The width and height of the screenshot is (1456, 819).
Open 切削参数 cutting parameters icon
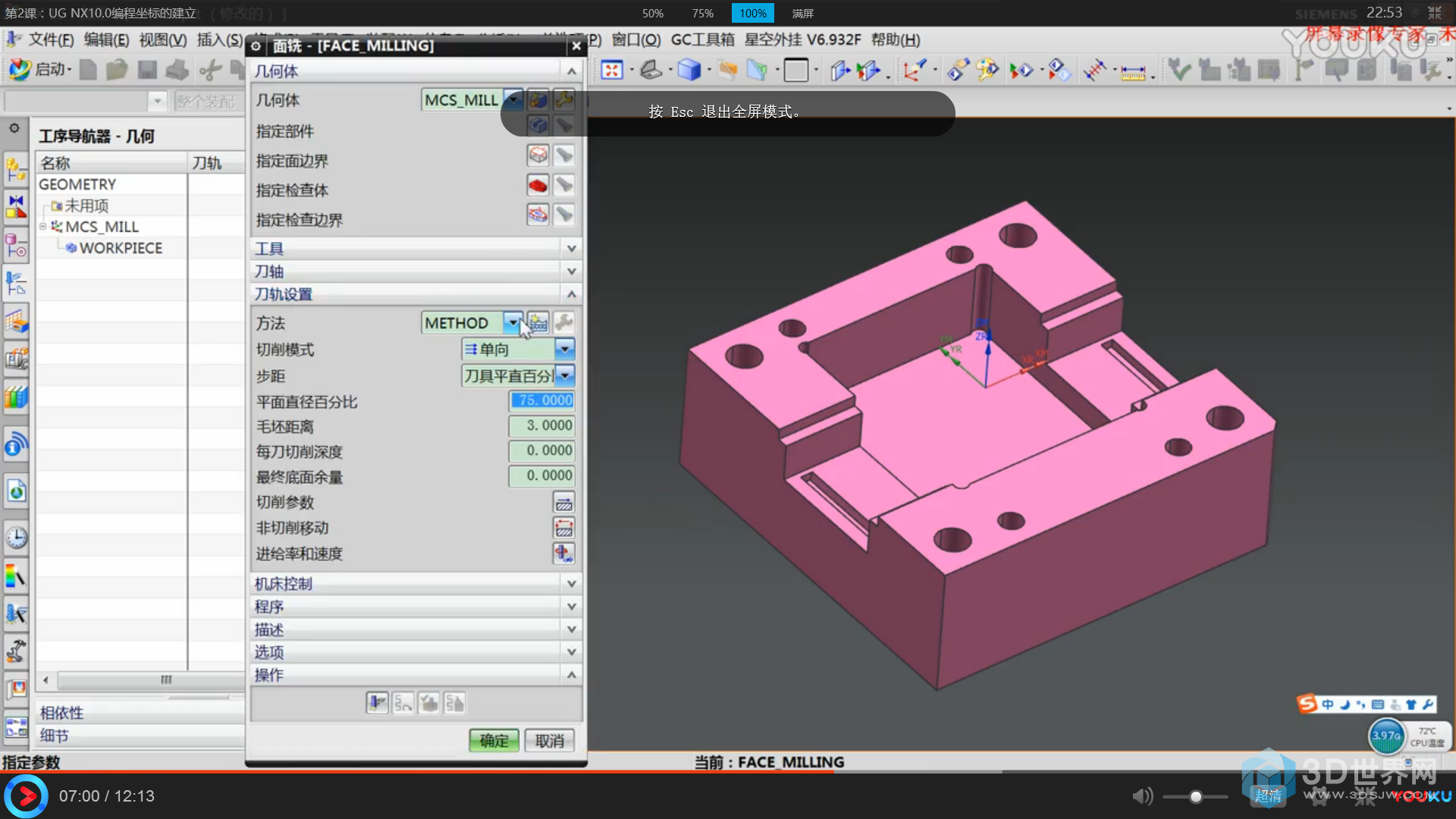[563, 502]
